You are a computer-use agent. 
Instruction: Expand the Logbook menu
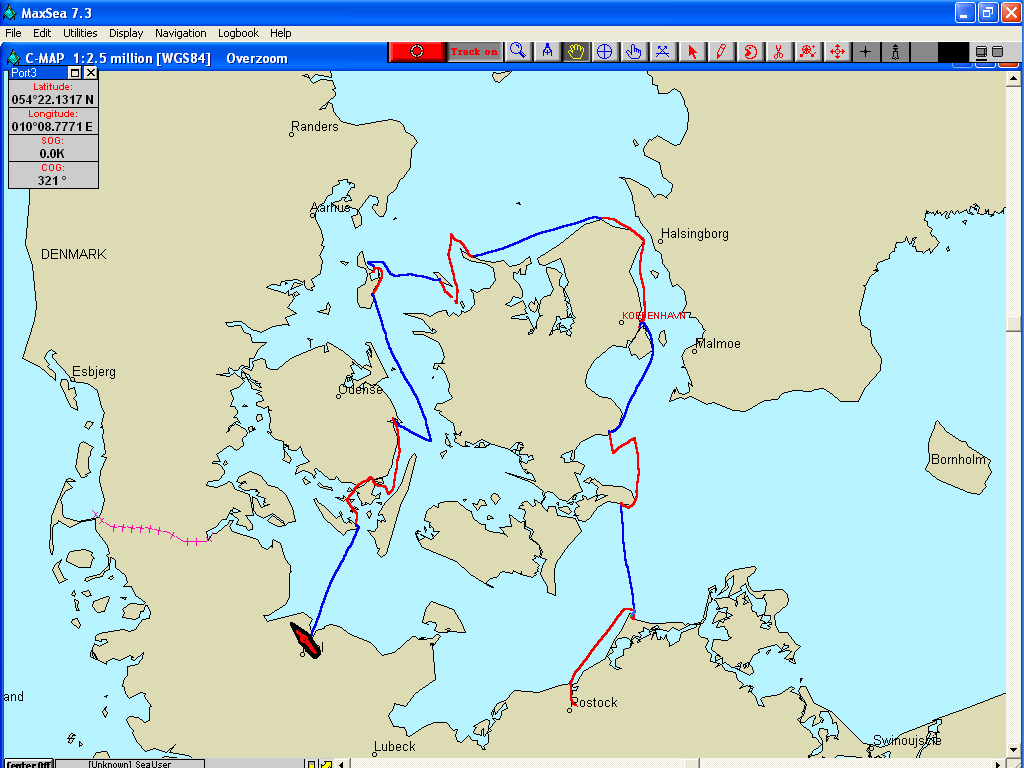click(238, 33)
